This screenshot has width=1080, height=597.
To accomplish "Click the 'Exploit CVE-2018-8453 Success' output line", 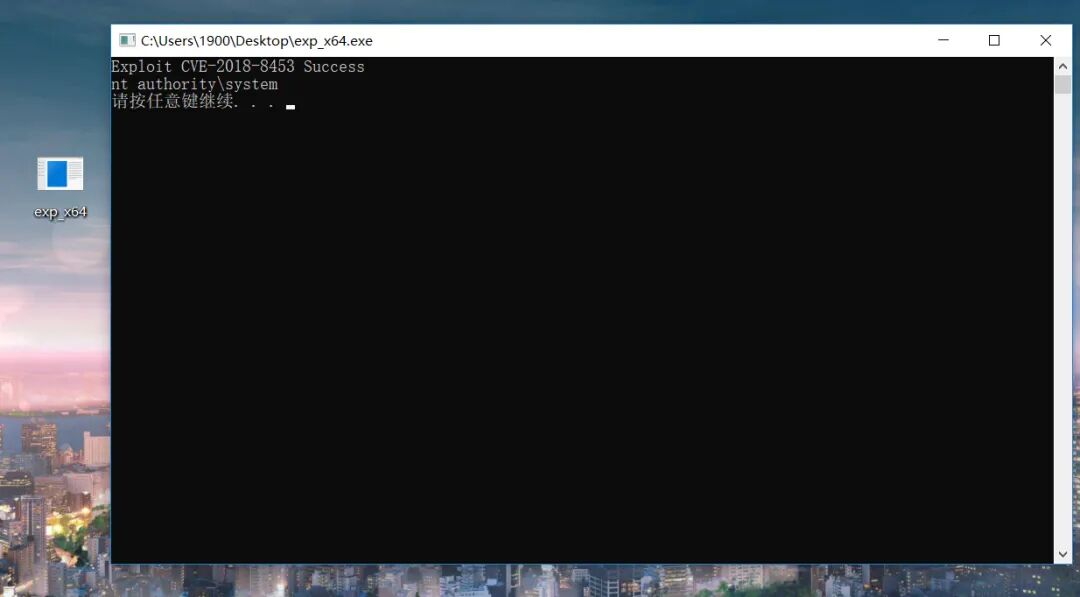I will click(x=238, y=67).
